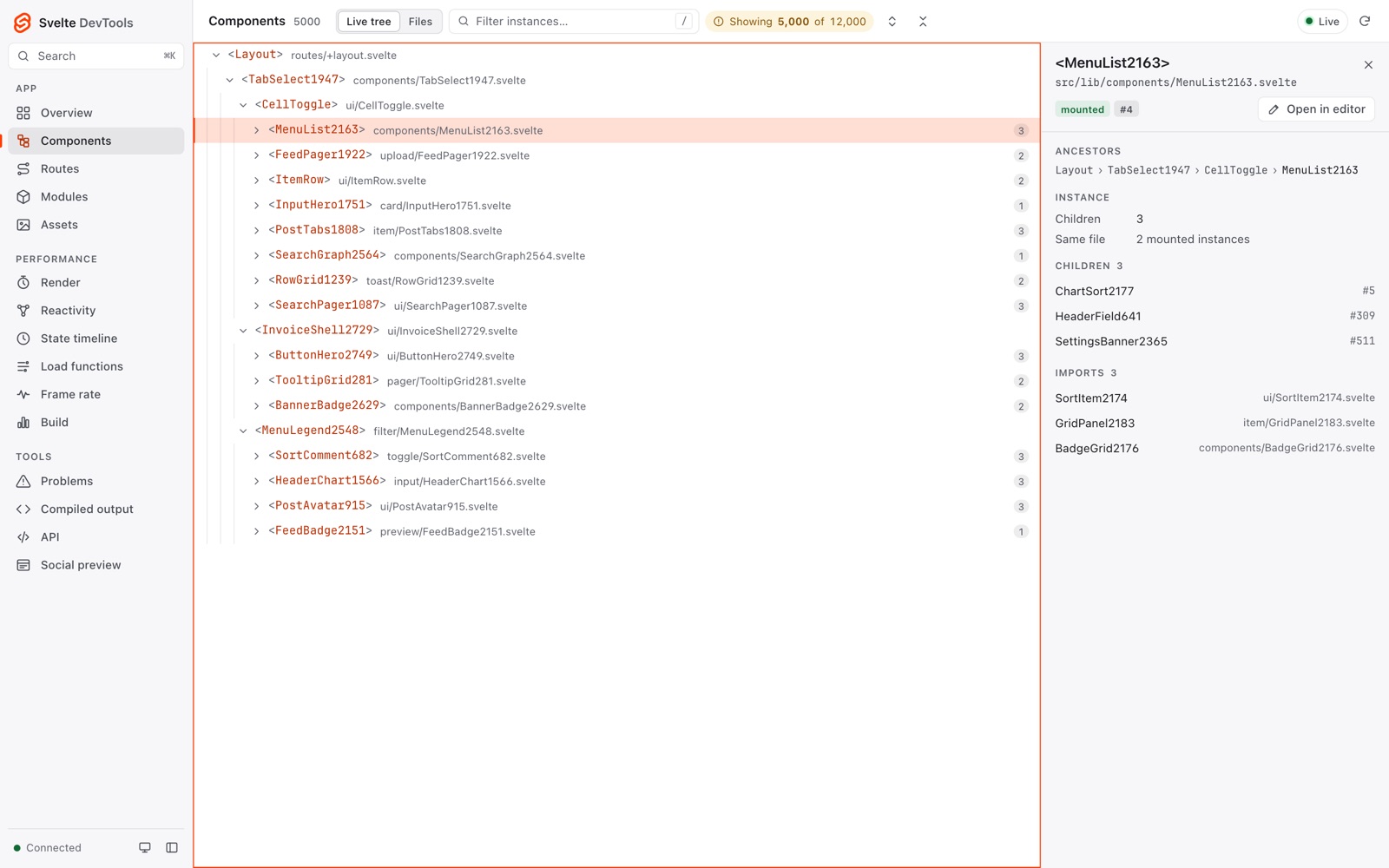Collapse the Layout root node
1389x868 pixels.
point(216,55)
